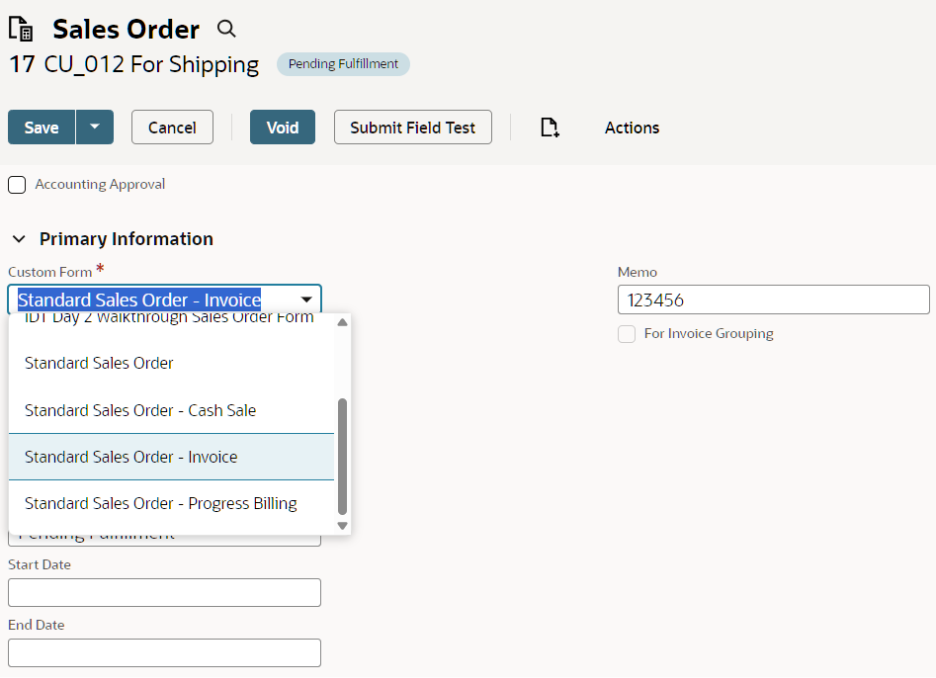Select Standard Sales Order - Cash Sale

pos(171,411)
